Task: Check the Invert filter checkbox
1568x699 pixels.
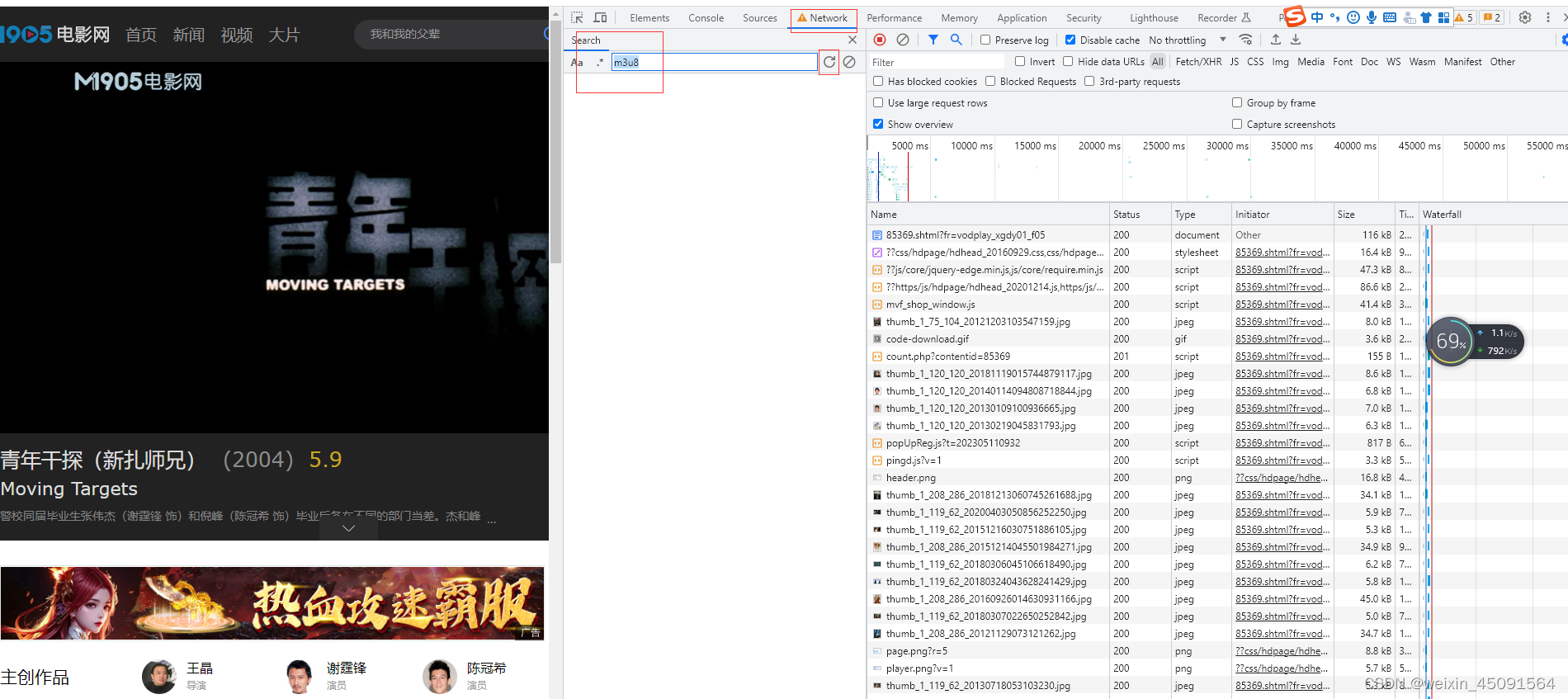Action: coord(1020,61)
